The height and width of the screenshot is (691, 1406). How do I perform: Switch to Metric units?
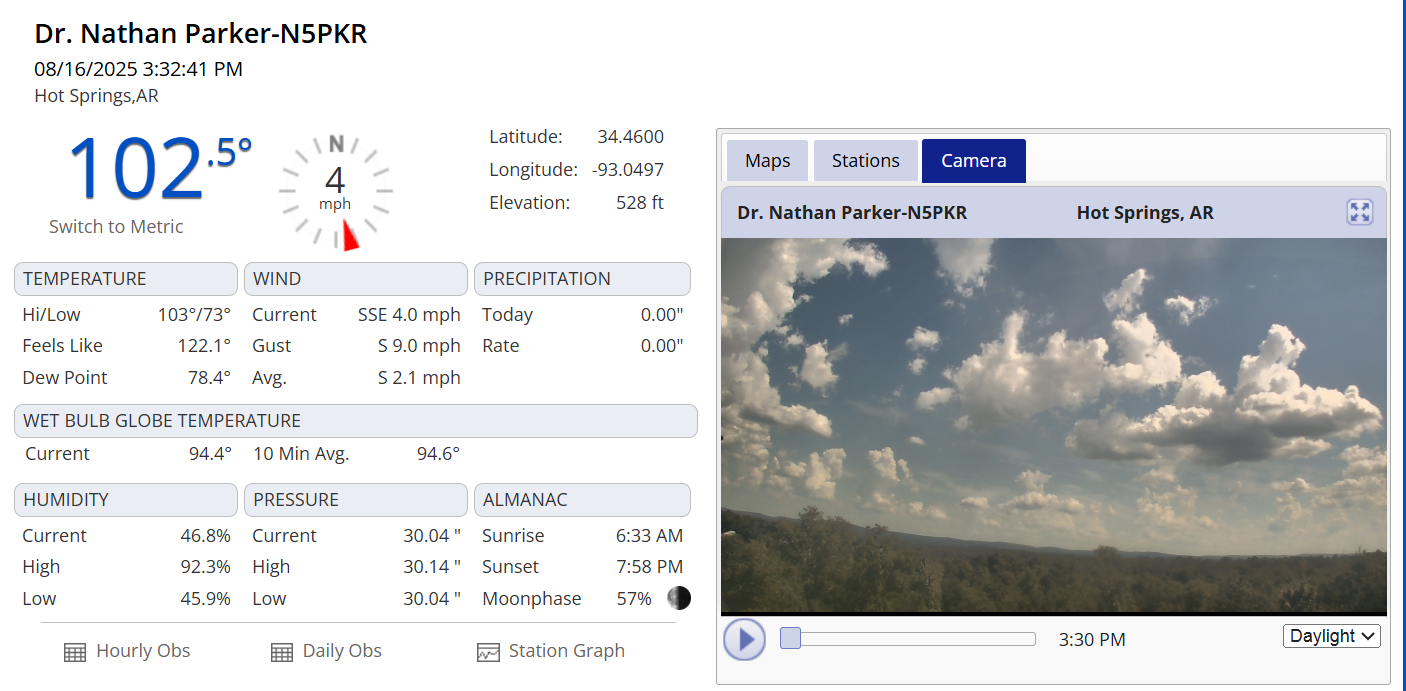tap(116, 227)
